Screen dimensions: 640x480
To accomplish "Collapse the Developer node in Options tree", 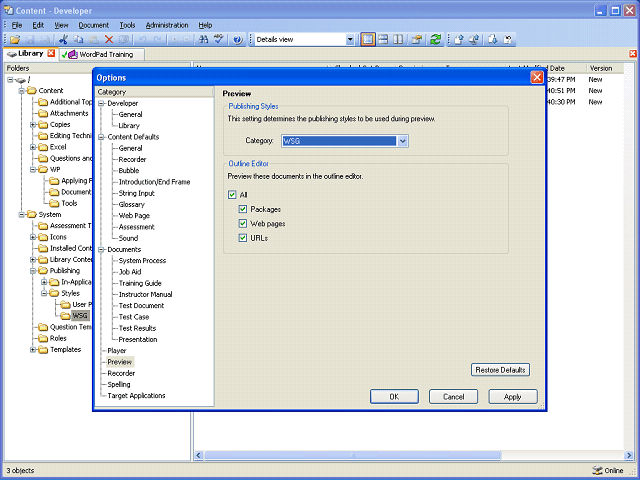I will coord(101,103).
